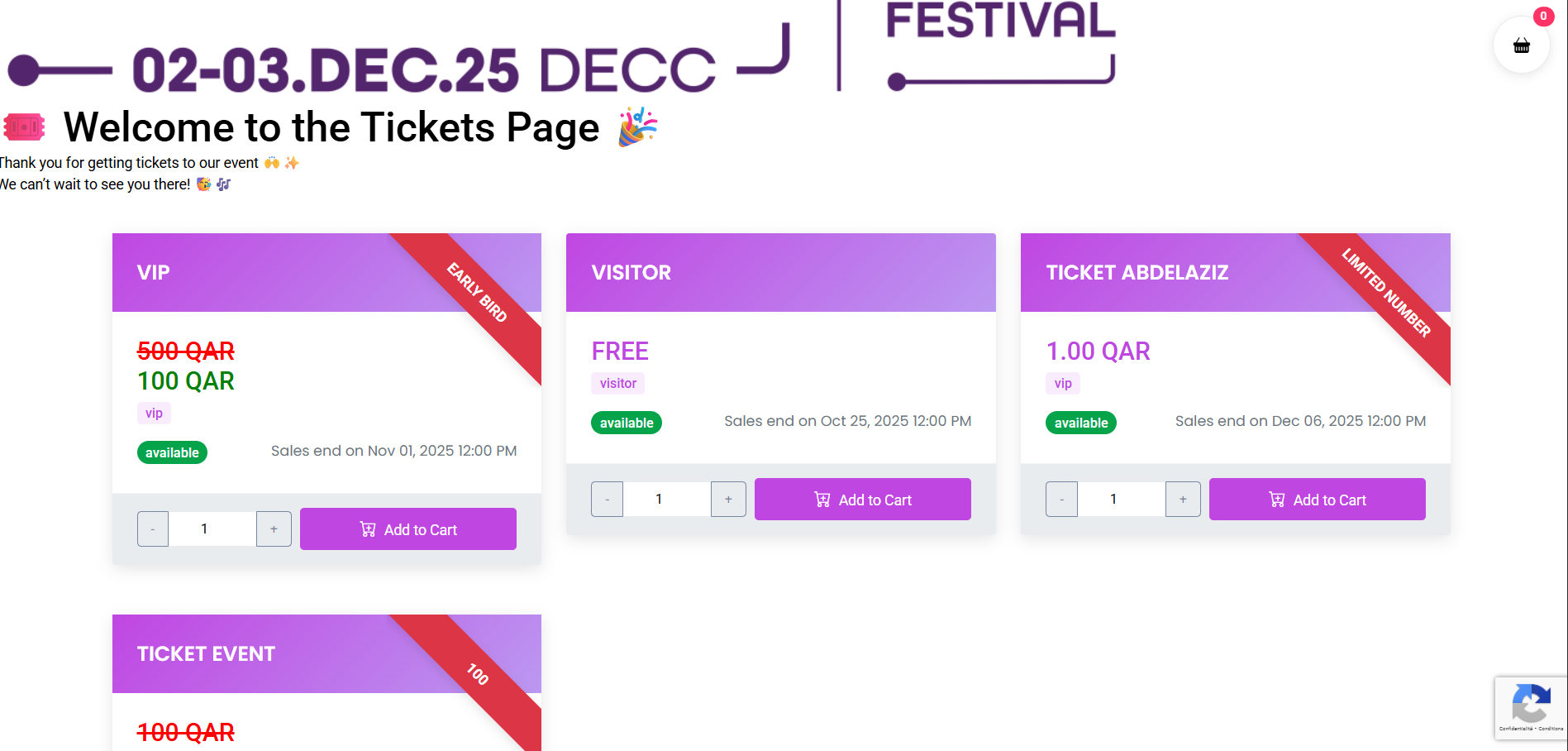The width and height of the screenshot is (1568, 751).
Task: Select the VIP quantity input field
Action: point(204,529)
